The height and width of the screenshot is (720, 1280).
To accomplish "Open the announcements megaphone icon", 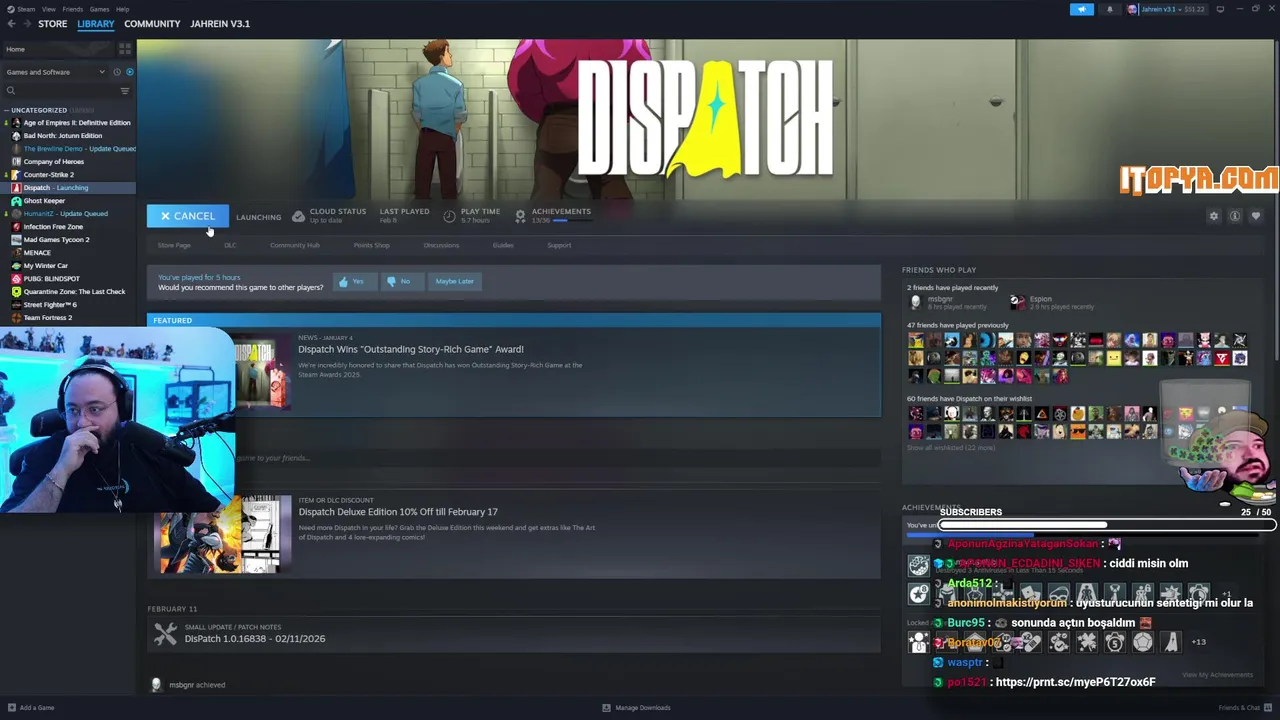I will [1082, 9].
